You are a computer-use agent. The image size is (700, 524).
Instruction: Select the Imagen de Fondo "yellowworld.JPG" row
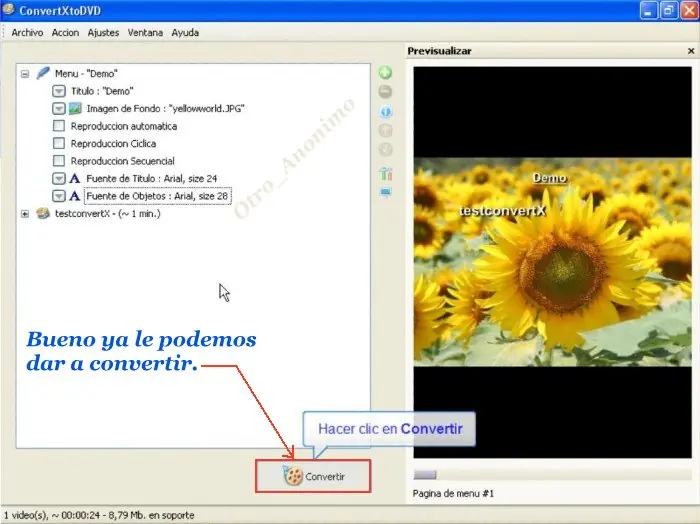tap(165, 108)
